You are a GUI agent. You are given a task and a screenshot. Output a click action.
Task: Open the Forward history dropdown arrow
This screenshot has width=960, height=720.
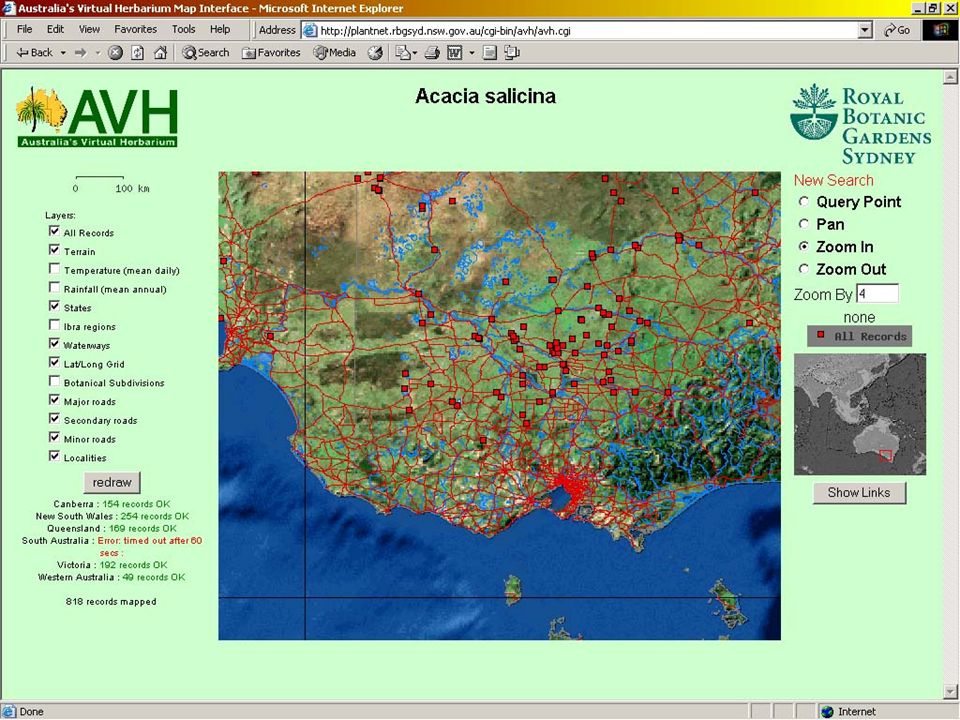coord(97,53)
